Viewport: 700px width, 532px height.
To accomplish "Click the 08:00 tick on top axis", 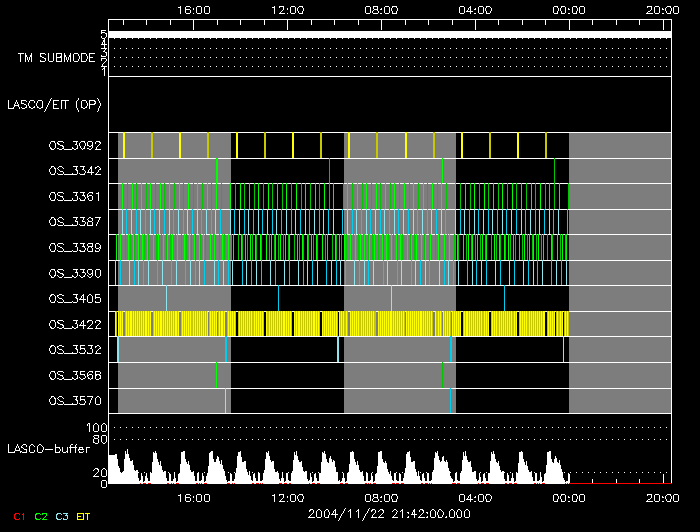I will [381, 9].
